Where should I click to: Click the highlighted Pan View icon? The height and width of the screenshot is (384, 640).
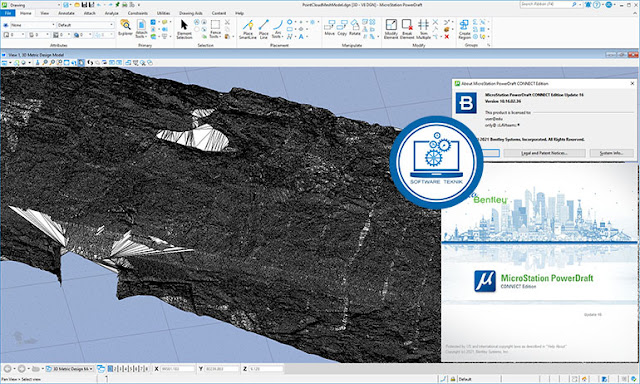[x=81, y=62]
